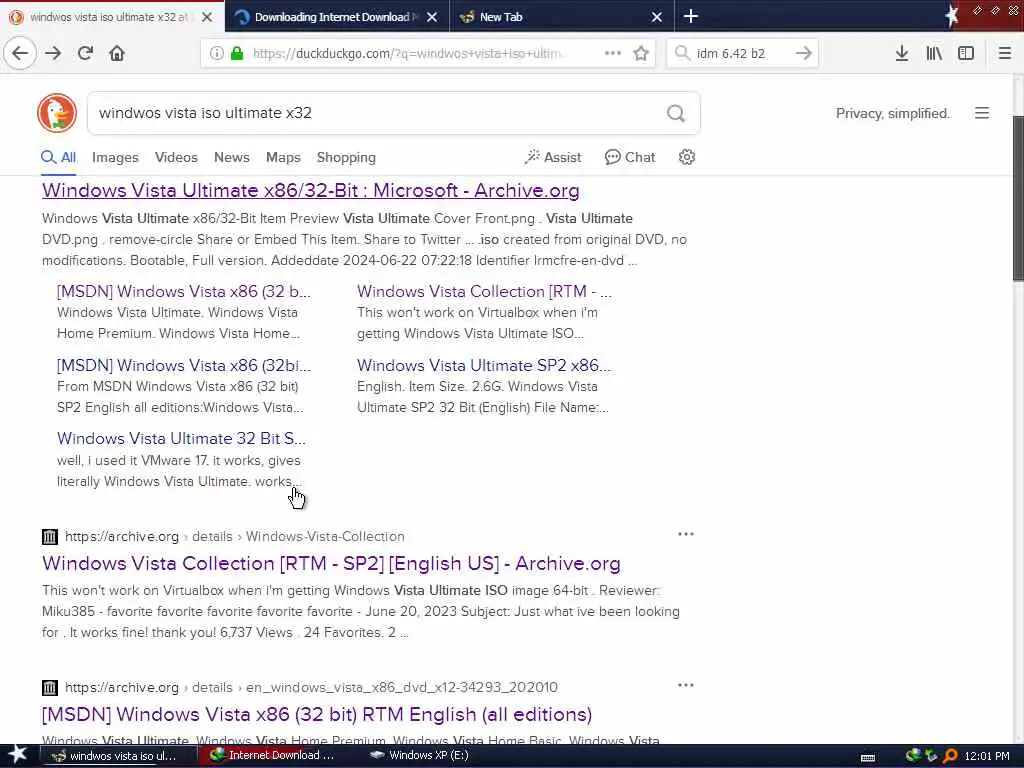
Task: Go forward to the next page
Action: click(x=53, y=53)
